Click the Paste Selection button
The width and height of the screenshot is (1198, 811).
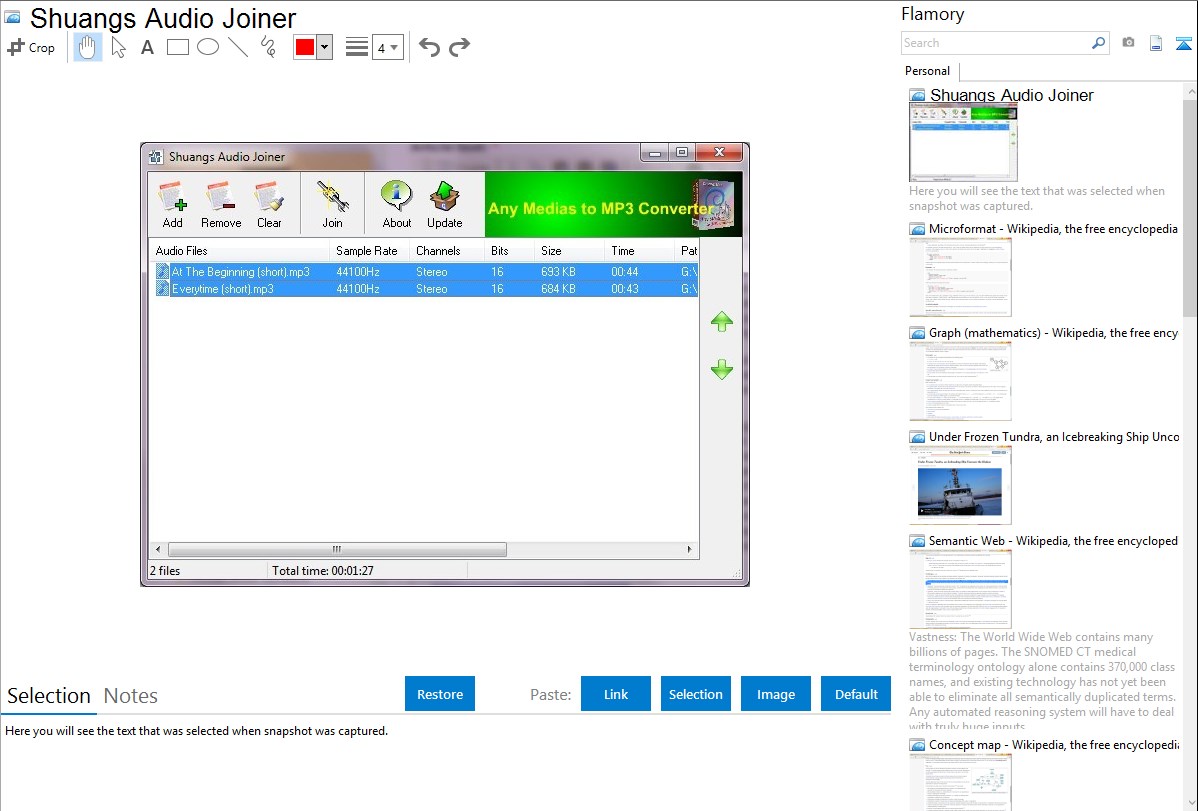[x=696, y=694]
